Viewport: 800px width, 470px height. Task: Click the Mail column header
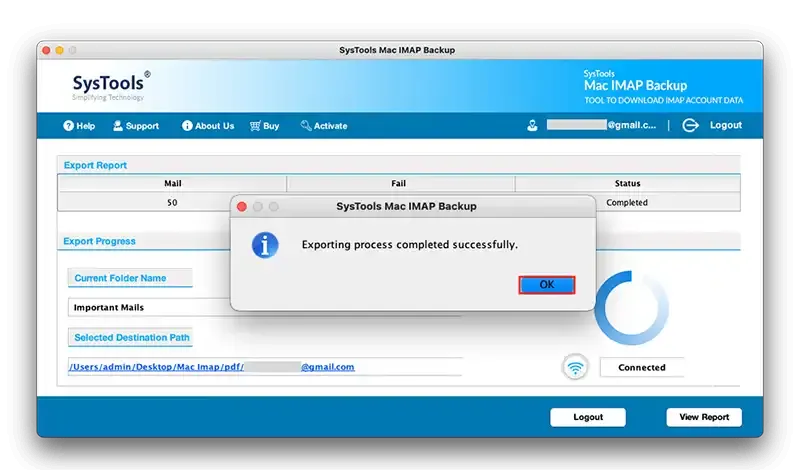coord(172,183)
